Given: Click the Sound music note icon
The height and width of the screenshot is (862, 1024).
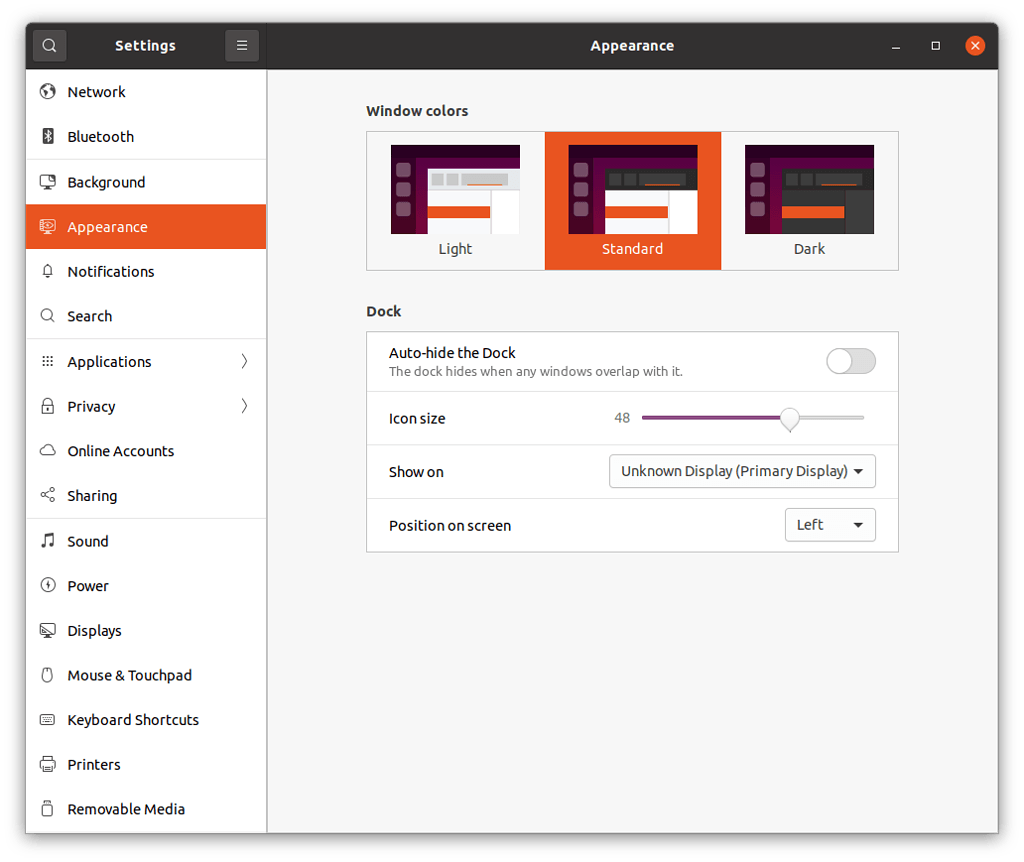Looking at the screenshot, I should point(47,541).
